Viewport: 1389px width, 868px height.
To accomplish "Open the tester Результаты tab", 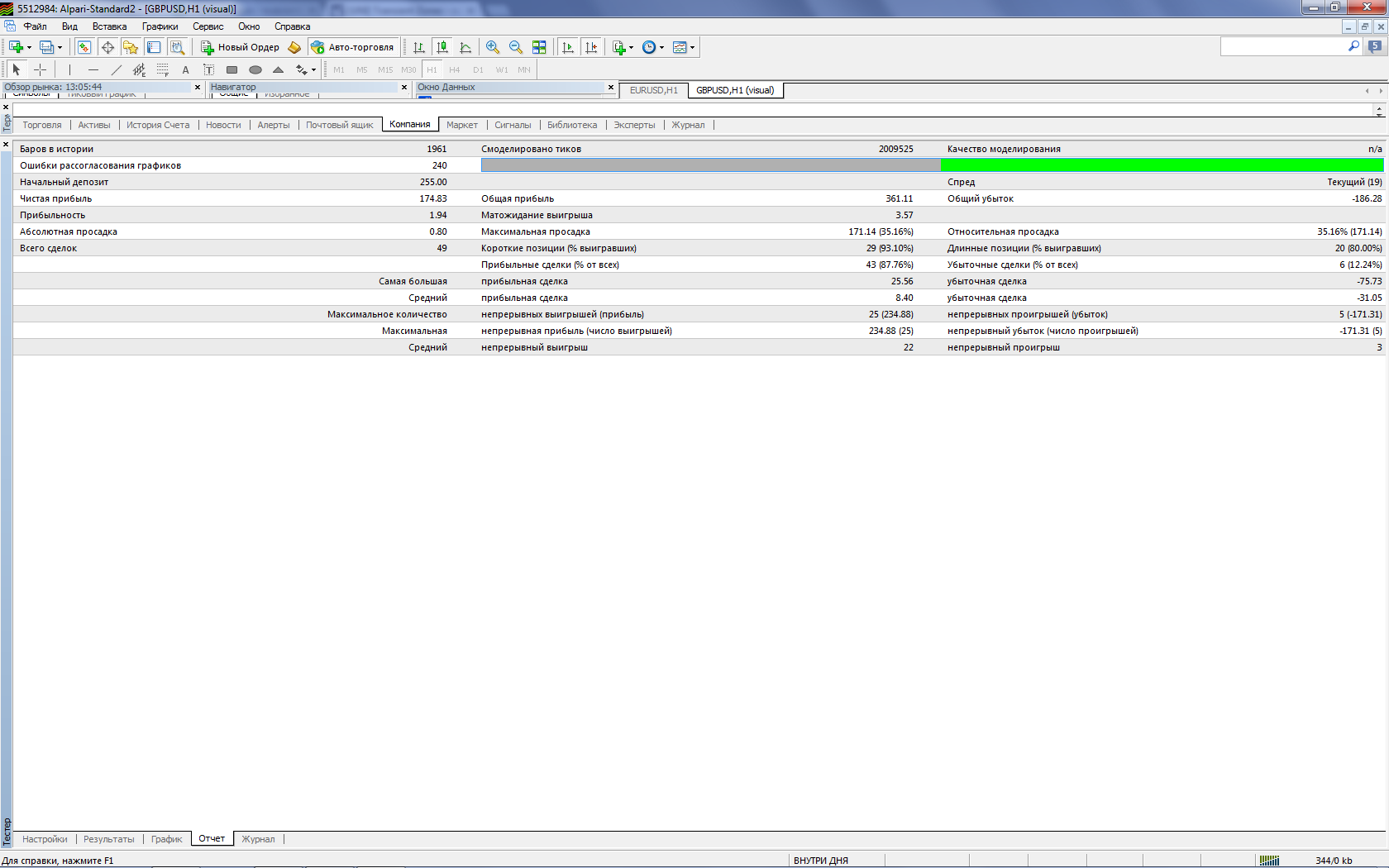I will tap(108, 839).
